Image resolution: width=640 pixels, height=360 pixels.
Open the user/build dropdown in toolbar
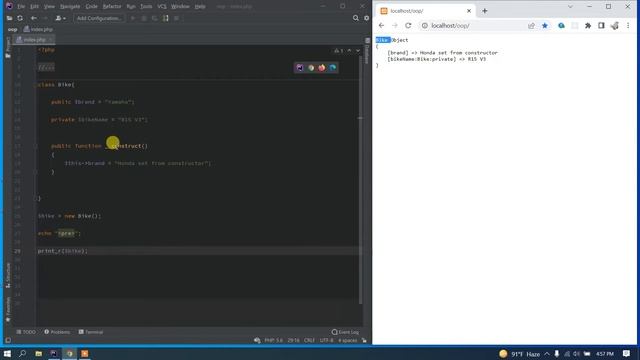click(60, 18)
